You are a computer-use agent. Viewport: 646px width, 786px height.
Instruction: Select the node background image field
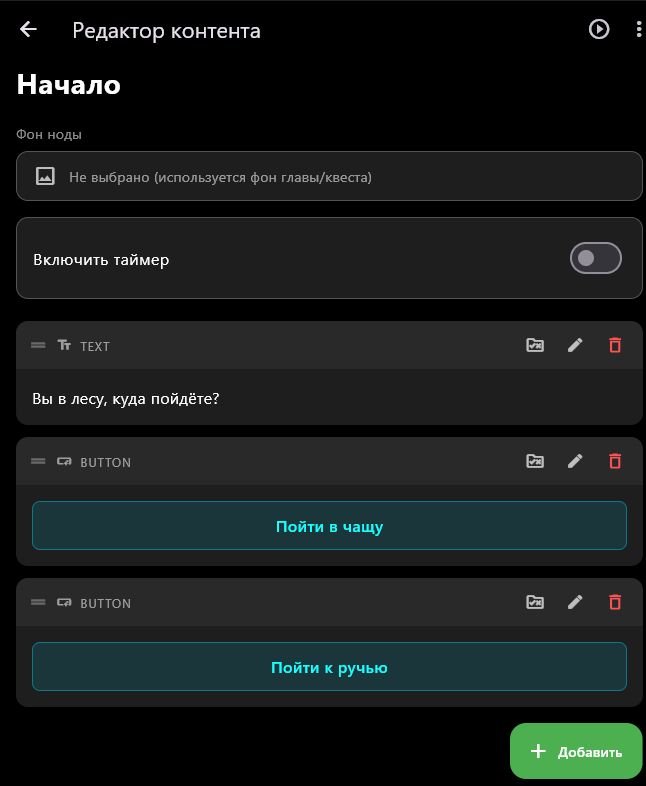point(329,177)
